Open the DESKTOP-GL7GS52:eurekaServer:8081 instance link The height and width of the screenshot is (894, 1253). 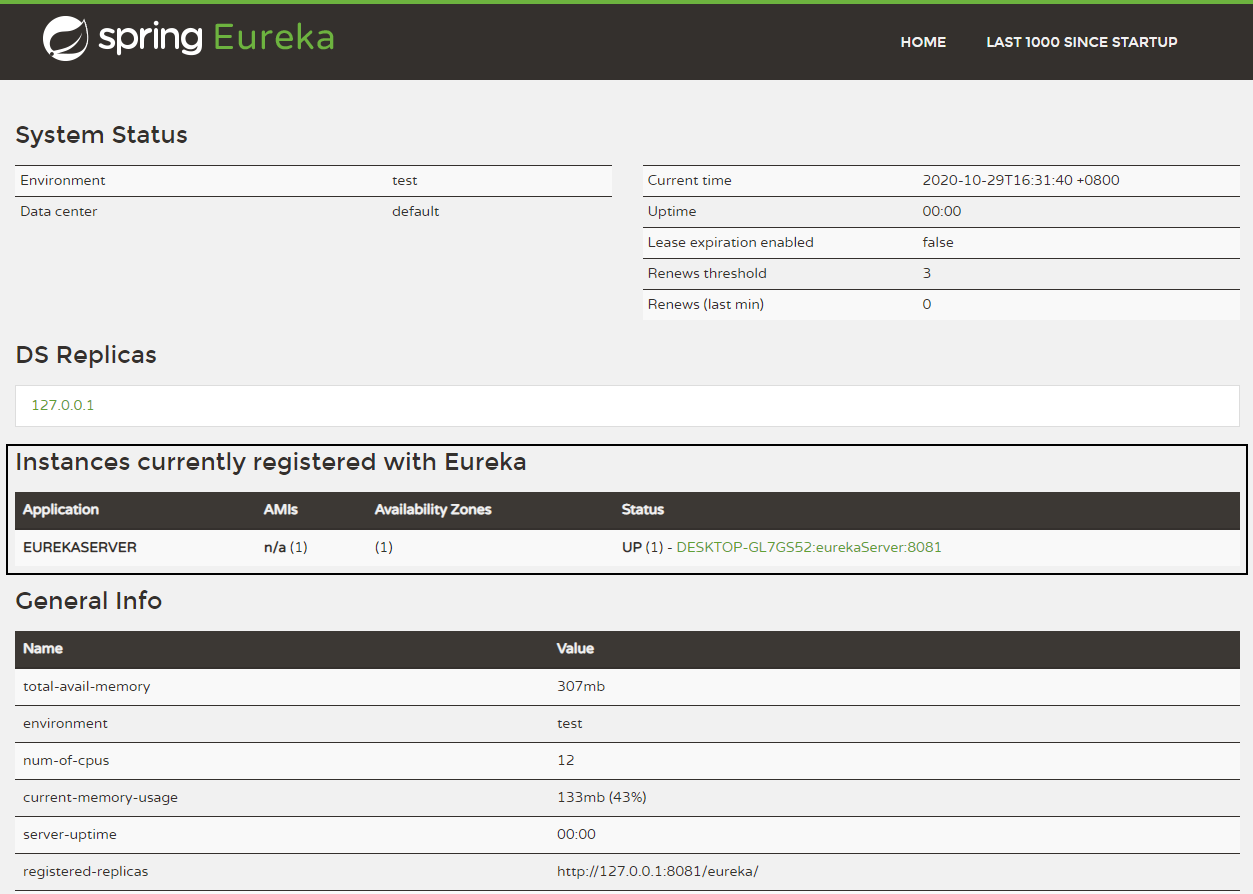pos(808,547)
